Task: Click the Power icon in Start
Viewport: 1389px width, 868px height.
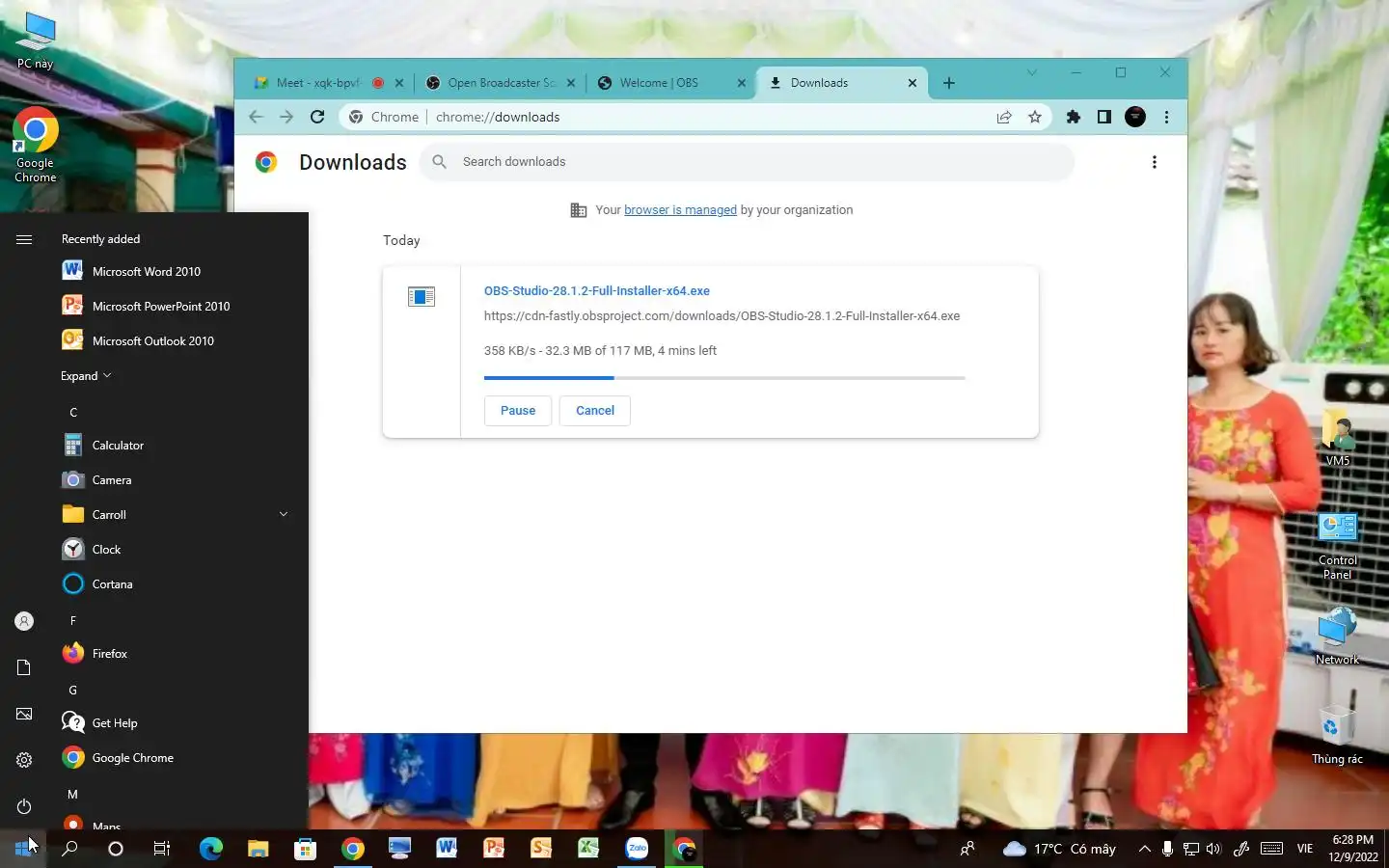Action: [x=24, y=806]
